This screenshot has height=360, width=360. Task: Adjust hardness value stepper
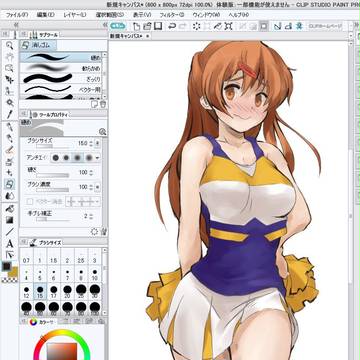[91, 172]
